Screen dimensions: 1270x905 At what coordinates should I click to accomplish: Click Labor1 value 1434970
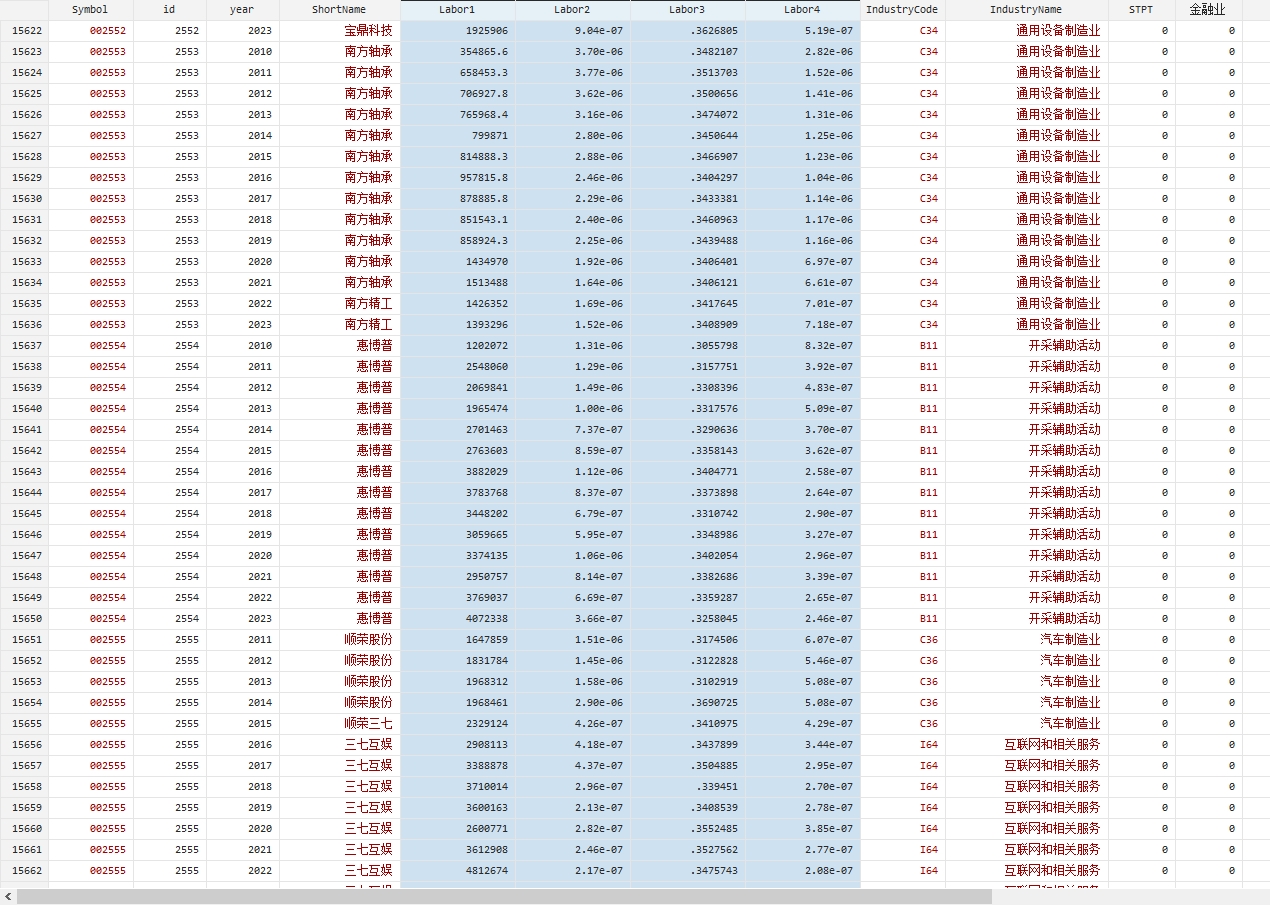point(485,262)
